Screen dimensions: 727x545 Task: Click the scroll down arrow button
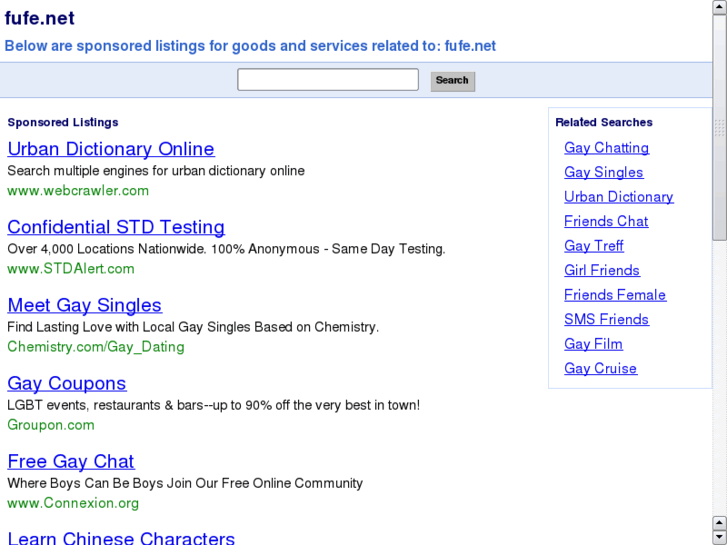pos(719,537)
